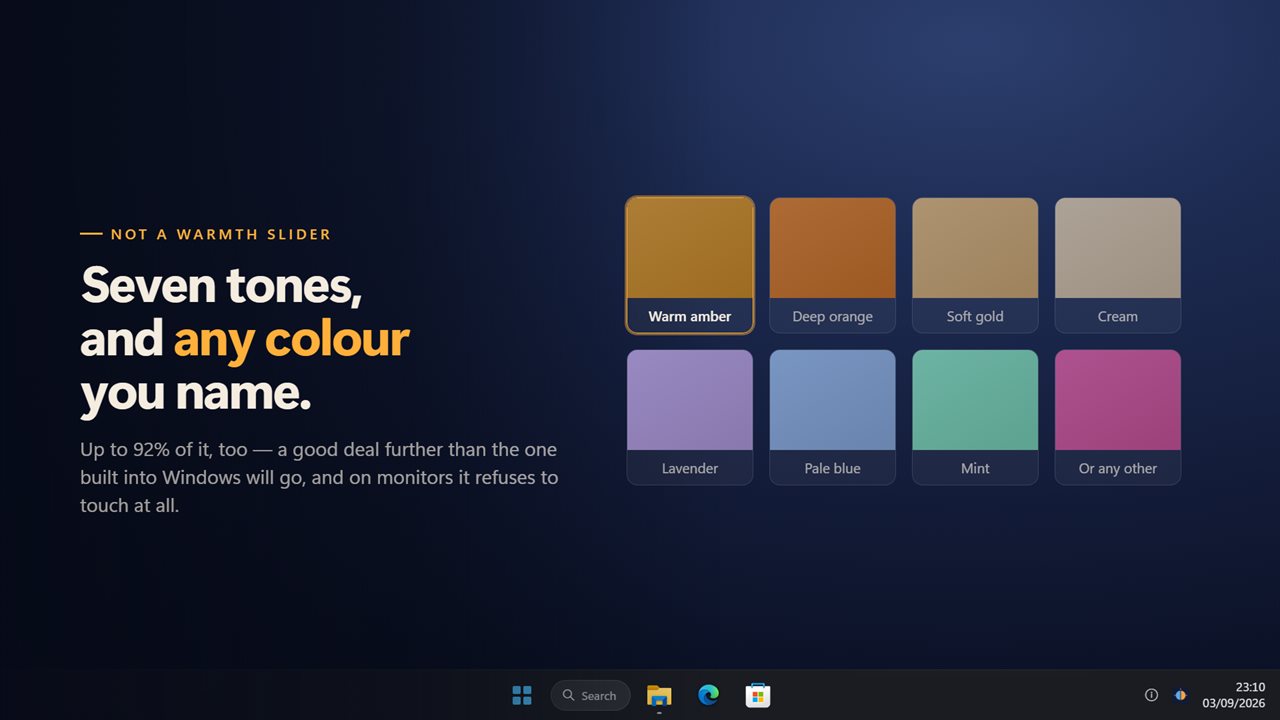Click the 'Seven tones,' heading line

click(221, 286)
